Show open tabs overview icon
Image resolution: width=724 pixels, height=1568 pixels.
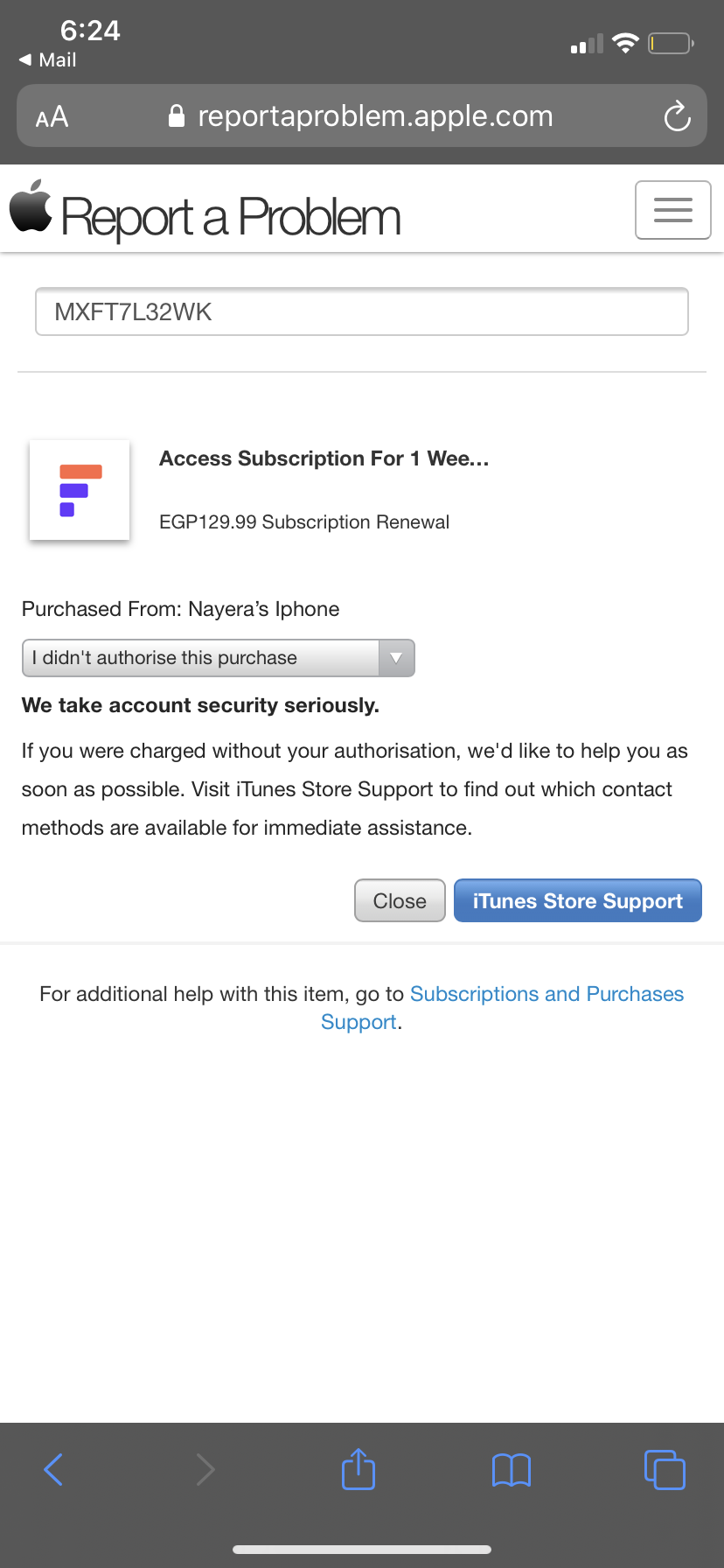665,1469
